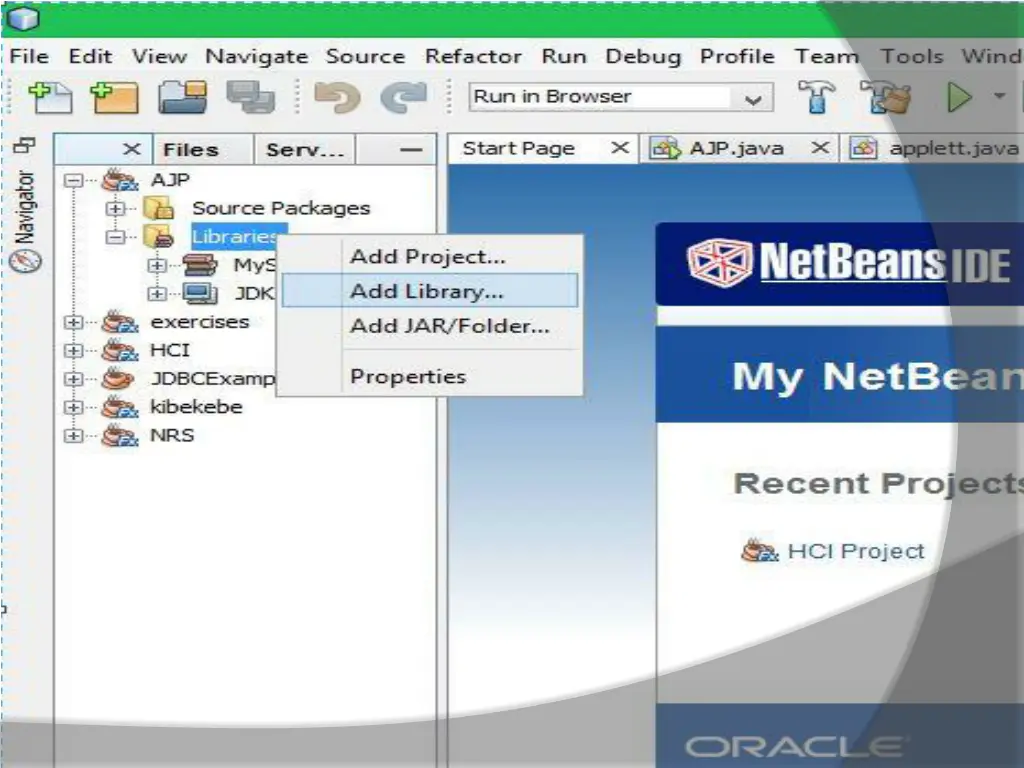
Task: Expand the exercises project node
Action: click(73, 323)
